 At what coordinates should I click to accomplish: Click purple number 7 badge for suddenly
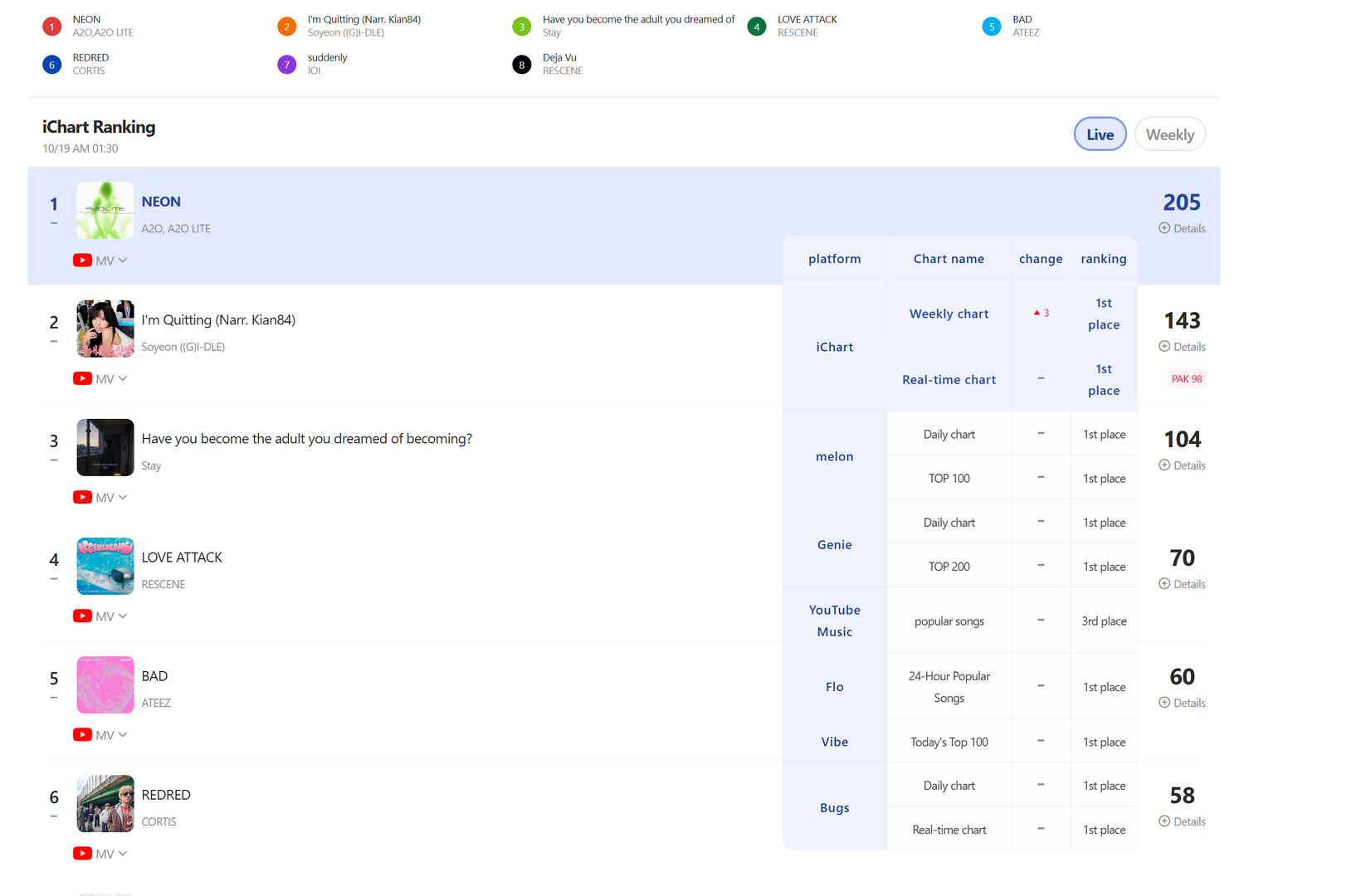pos(286,65)
